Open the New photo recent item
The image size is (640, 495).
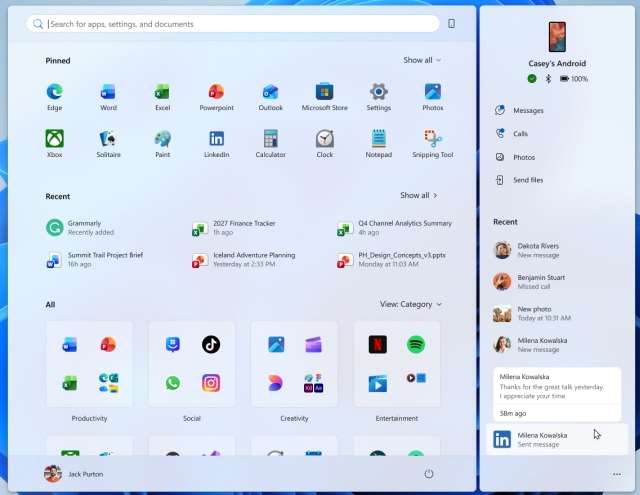[x=532, y=313]
